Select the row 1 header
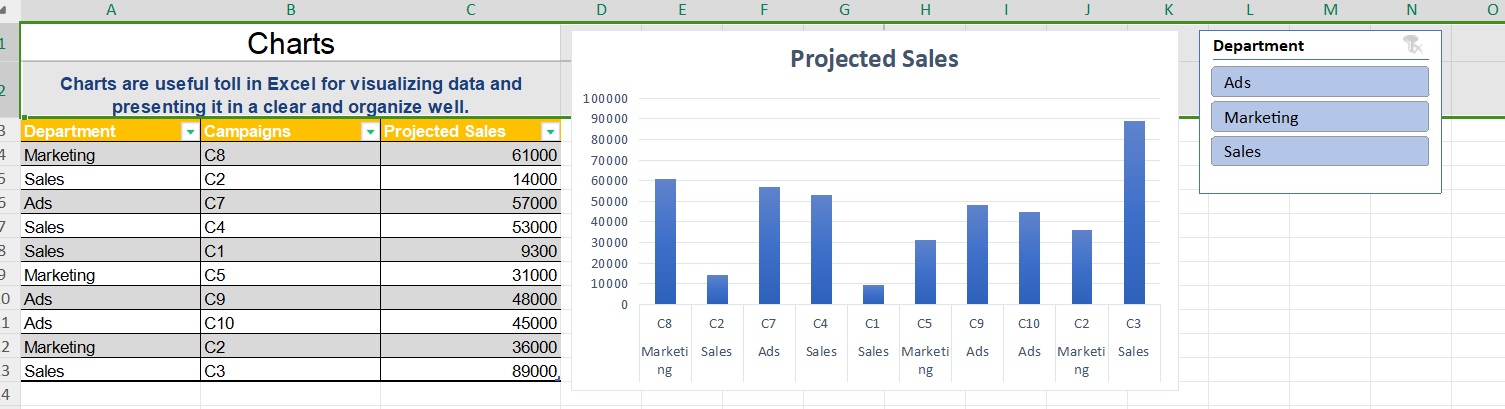 (x=5, y=44)
